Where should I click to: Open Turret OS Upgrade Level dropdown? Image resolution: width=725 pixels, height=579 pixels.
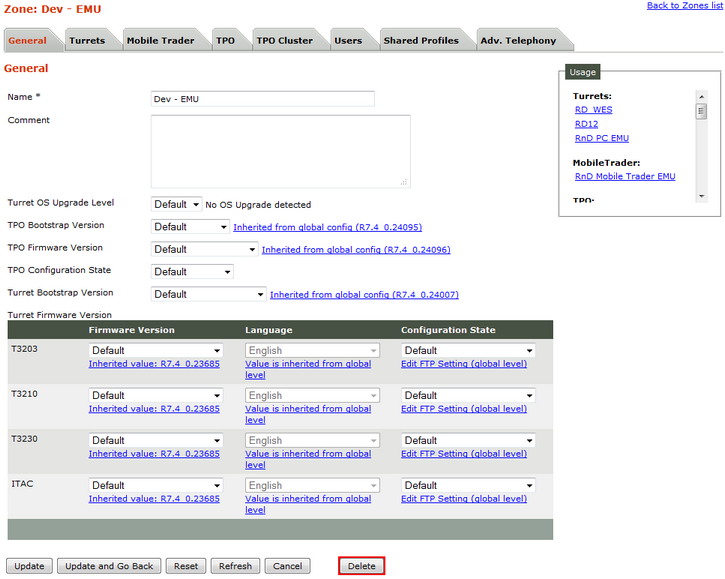(x=176, y=204)
